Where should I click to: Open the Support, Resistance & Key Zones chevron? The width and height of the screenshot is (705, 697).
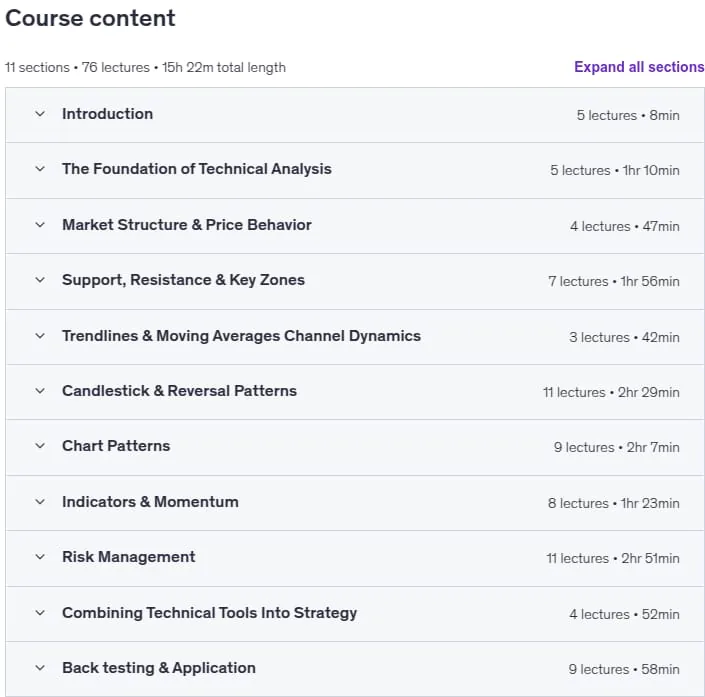[x=40, y=280]
